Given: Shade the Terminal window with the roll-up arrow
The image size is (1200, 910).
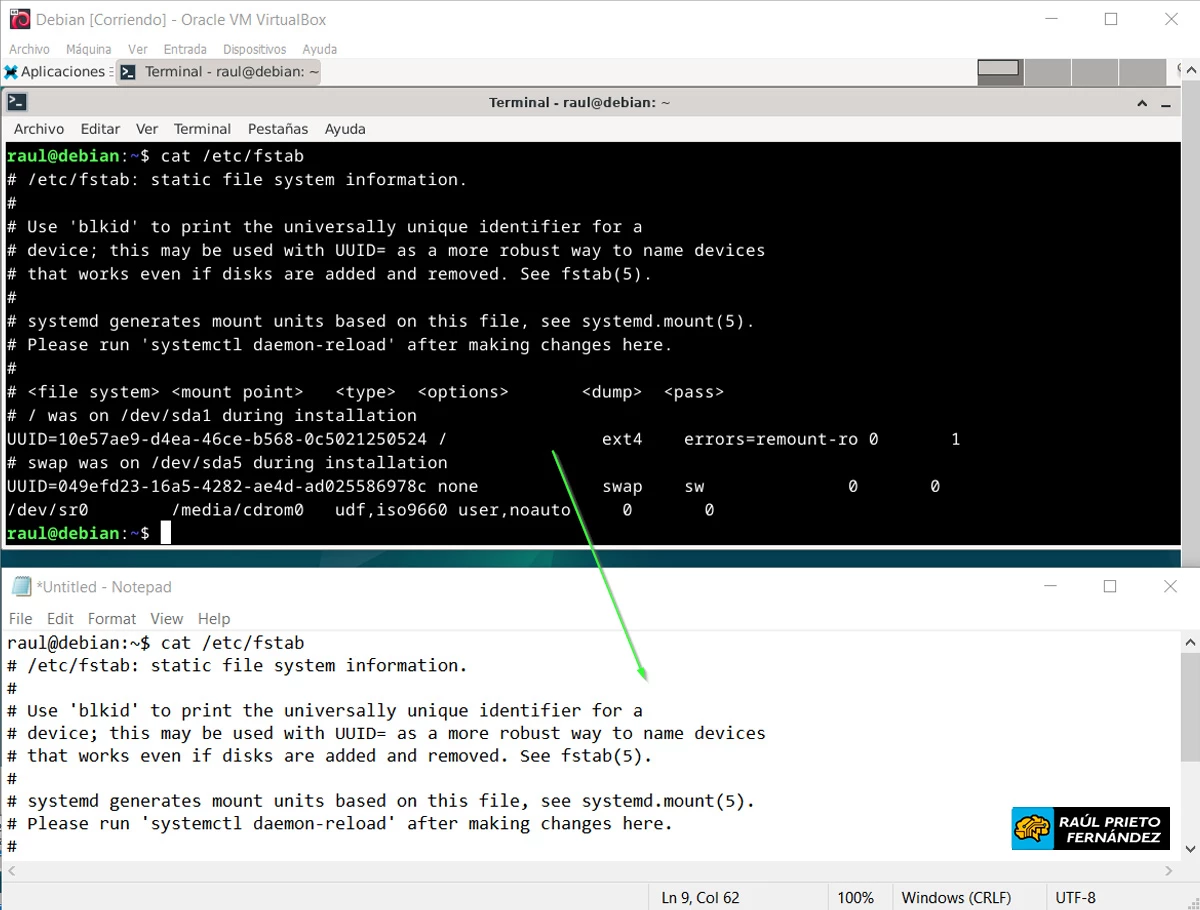Looking at the screenshot, I should point(1142,101).
